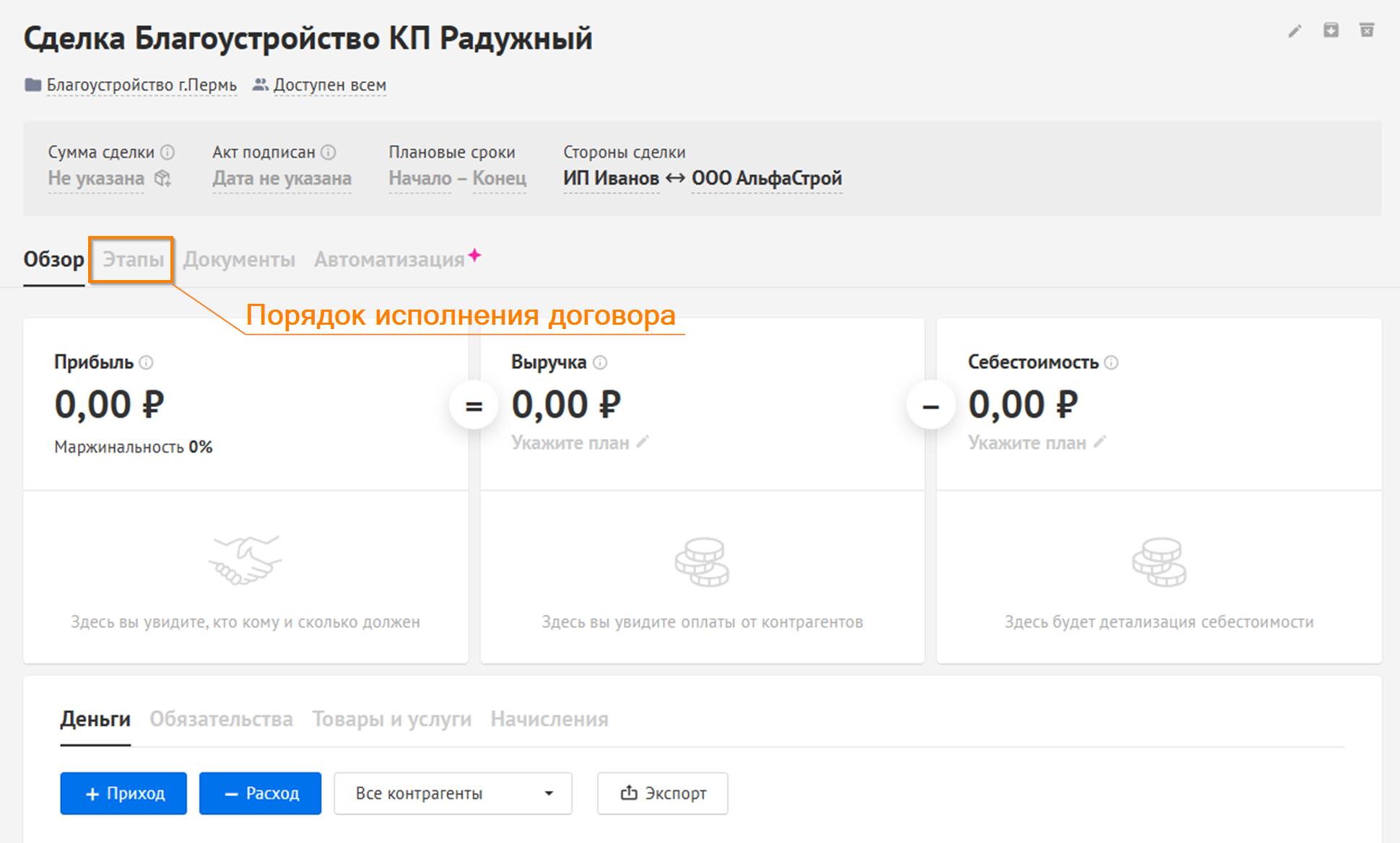
Task: Click info icon next to Себестоимость
Action: pos(1111,362)
